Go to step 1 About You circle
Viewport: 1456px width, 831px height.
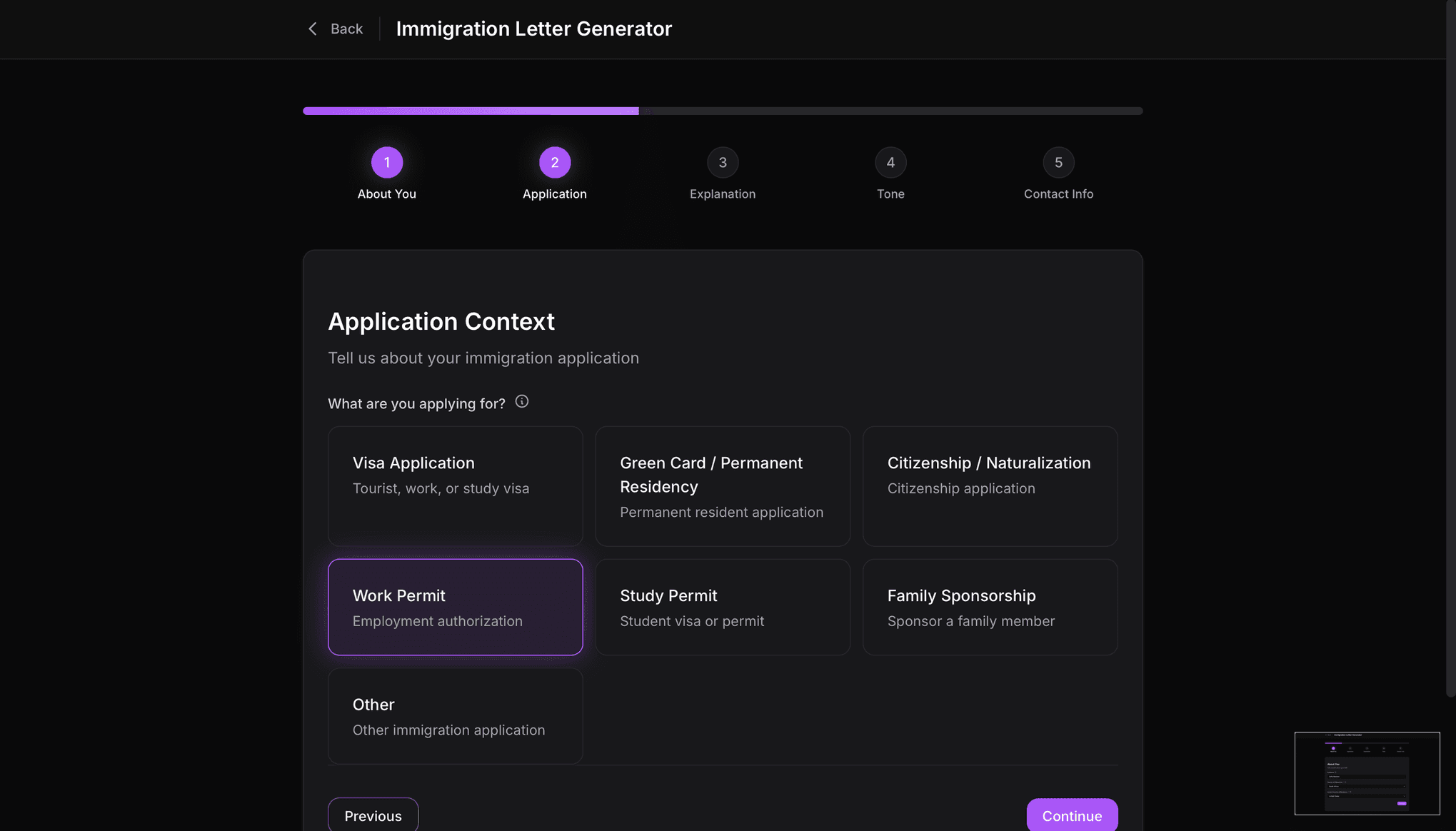coord(387,163)
